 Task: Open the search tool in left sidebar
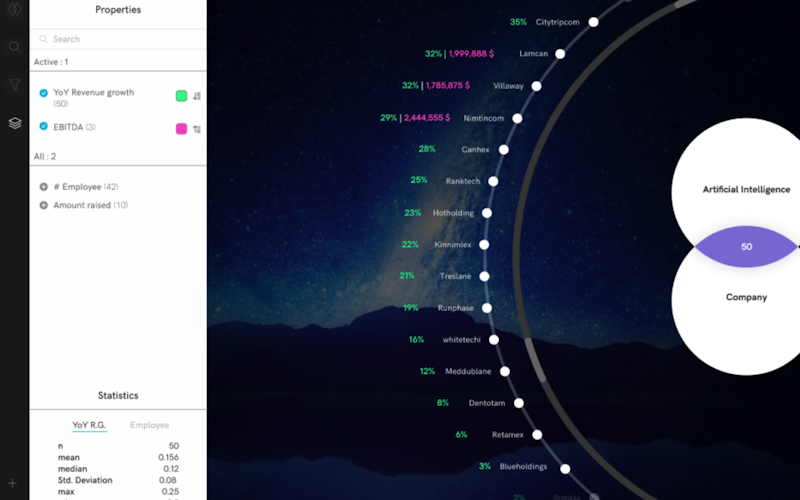[14, 47]
